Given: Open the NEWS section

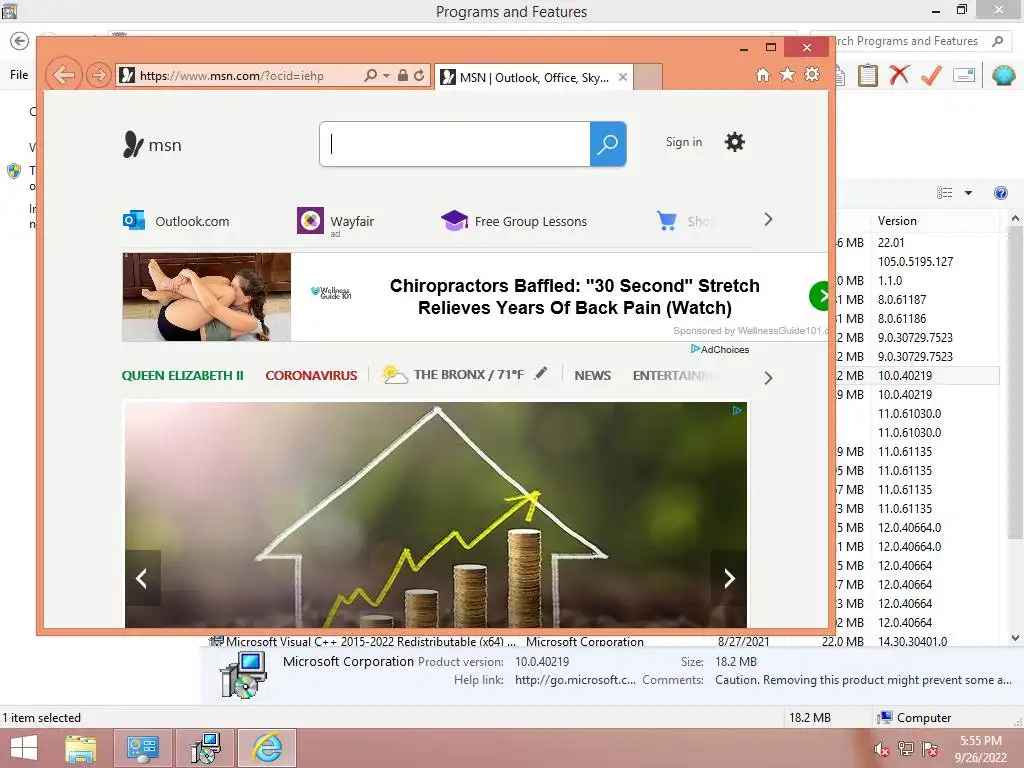Looking at the screenshot, I should click(592, 376).
